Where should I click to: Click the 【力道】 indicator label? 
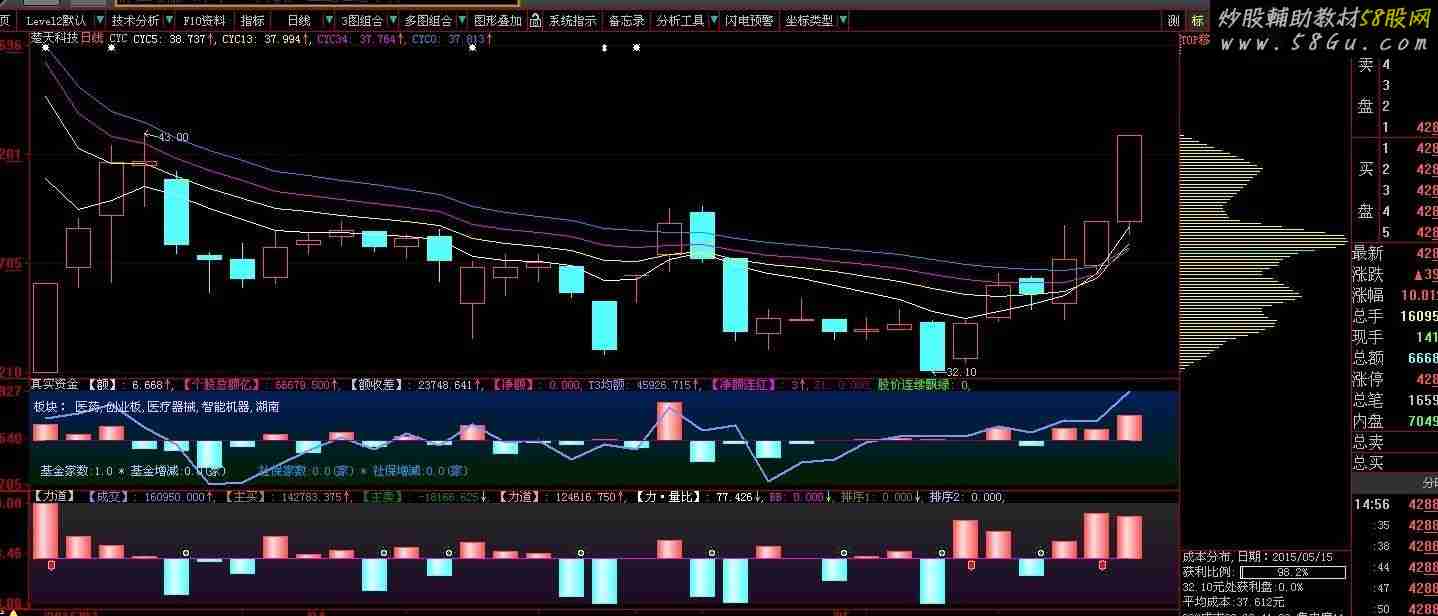coord(54,496)
